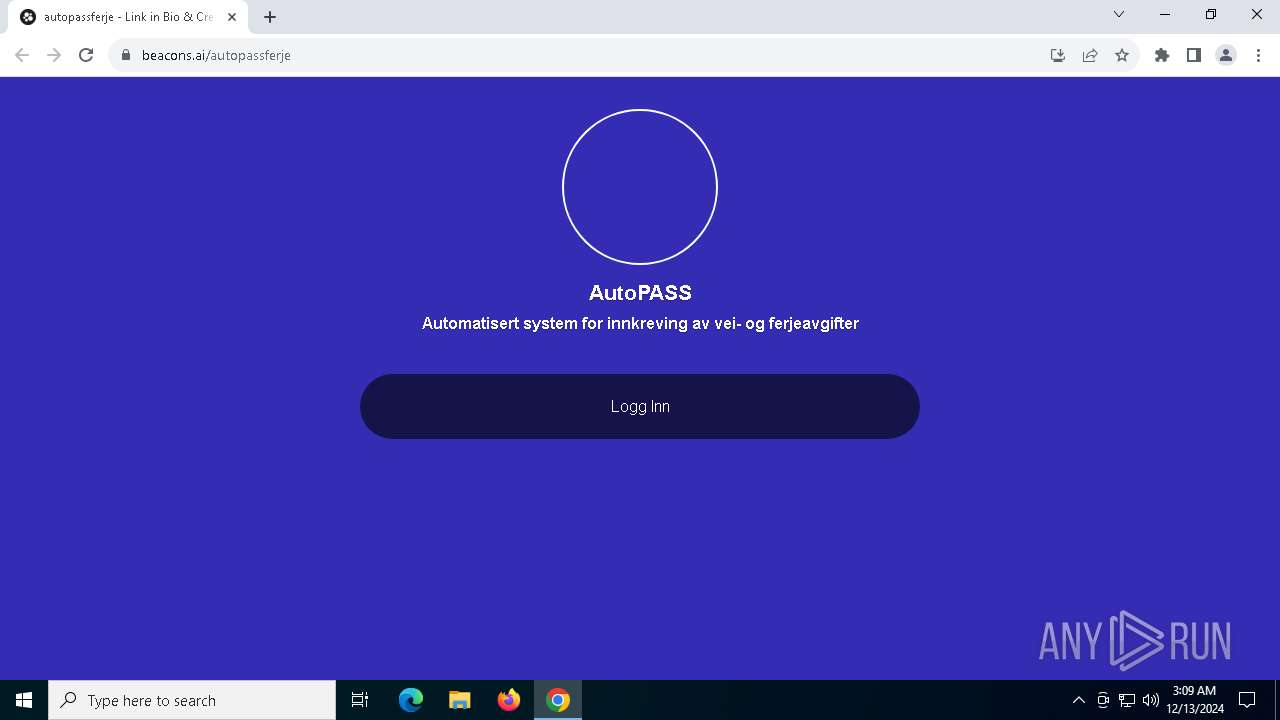Open a new tab with plus button
Image resolution: width=1280 pixels, height=720 pixels.
click(270, 17)
